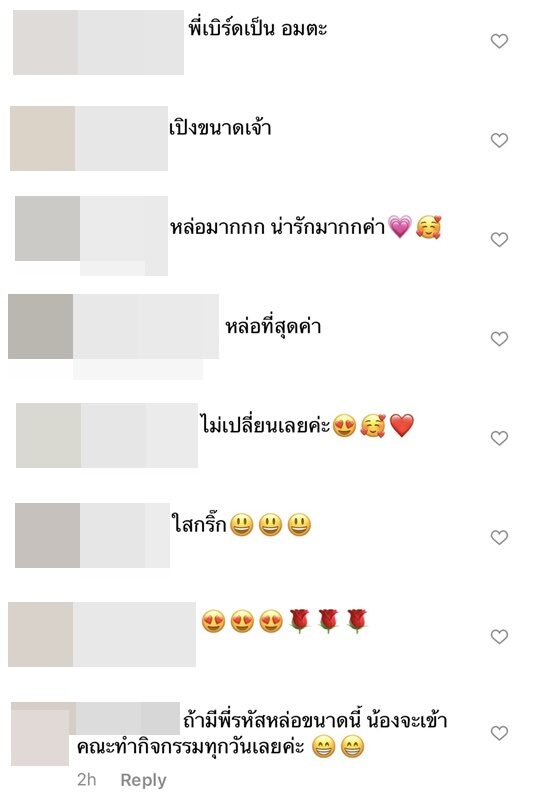This screenshot has width=539, height=800.
Task: Open avatar of roses emoji commenter
Action: click(41, 634)
